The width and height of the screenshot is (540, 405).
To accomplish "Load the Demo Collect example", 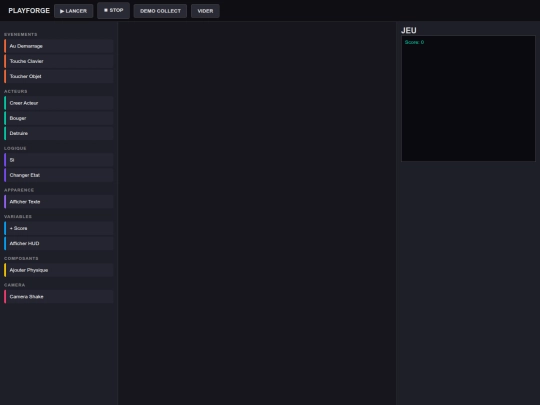I will pyautogui.click(x=160, y=11).
